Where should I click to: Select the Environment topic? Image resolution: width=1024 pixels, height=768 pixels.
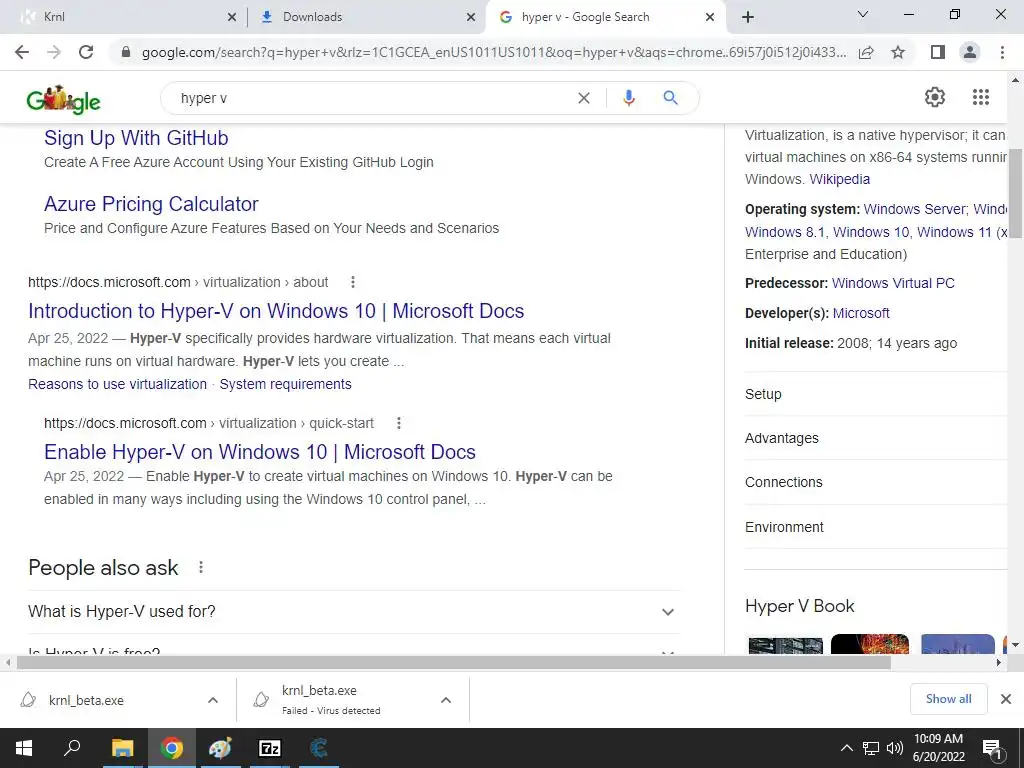coord(875,527)
